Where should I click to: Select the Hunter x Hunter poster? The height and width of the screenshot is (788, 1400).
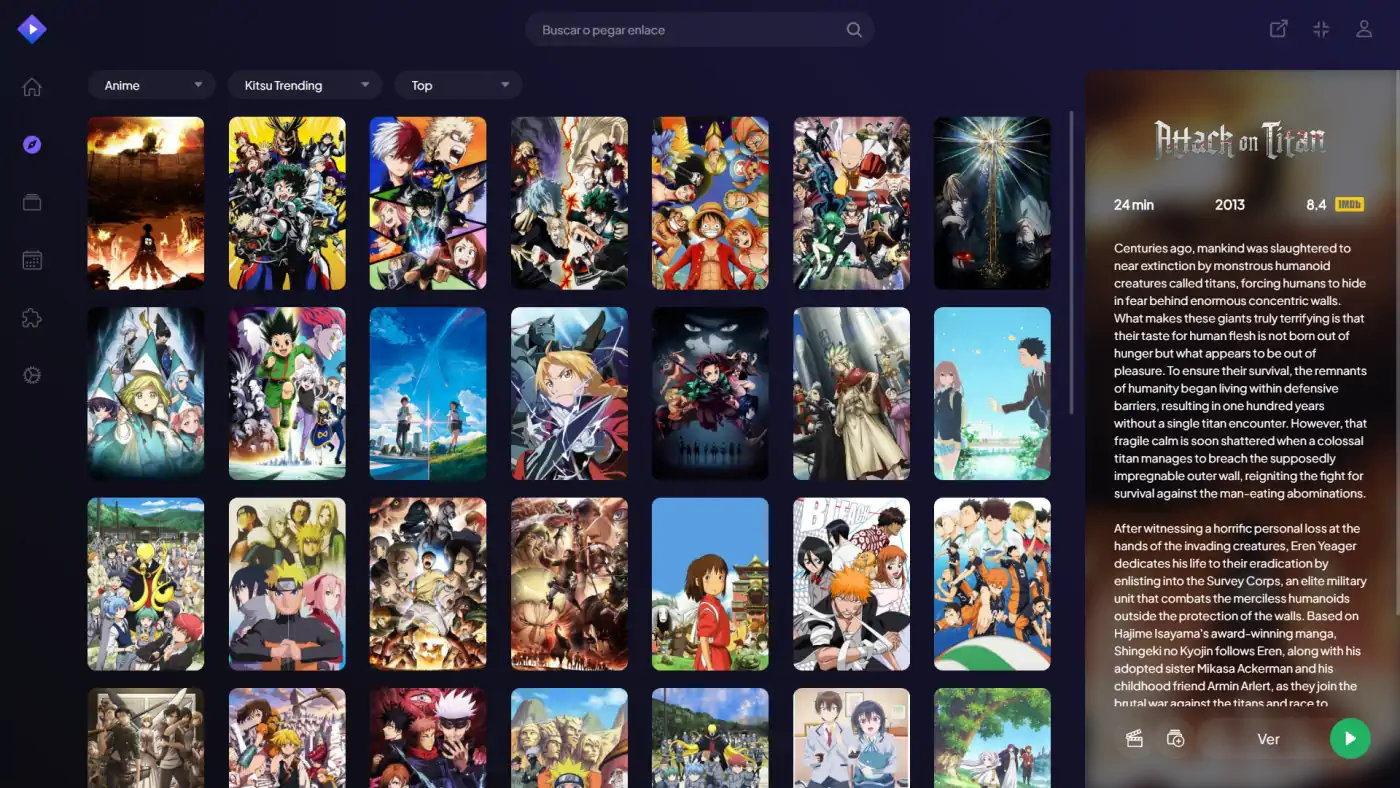(287, 394)
